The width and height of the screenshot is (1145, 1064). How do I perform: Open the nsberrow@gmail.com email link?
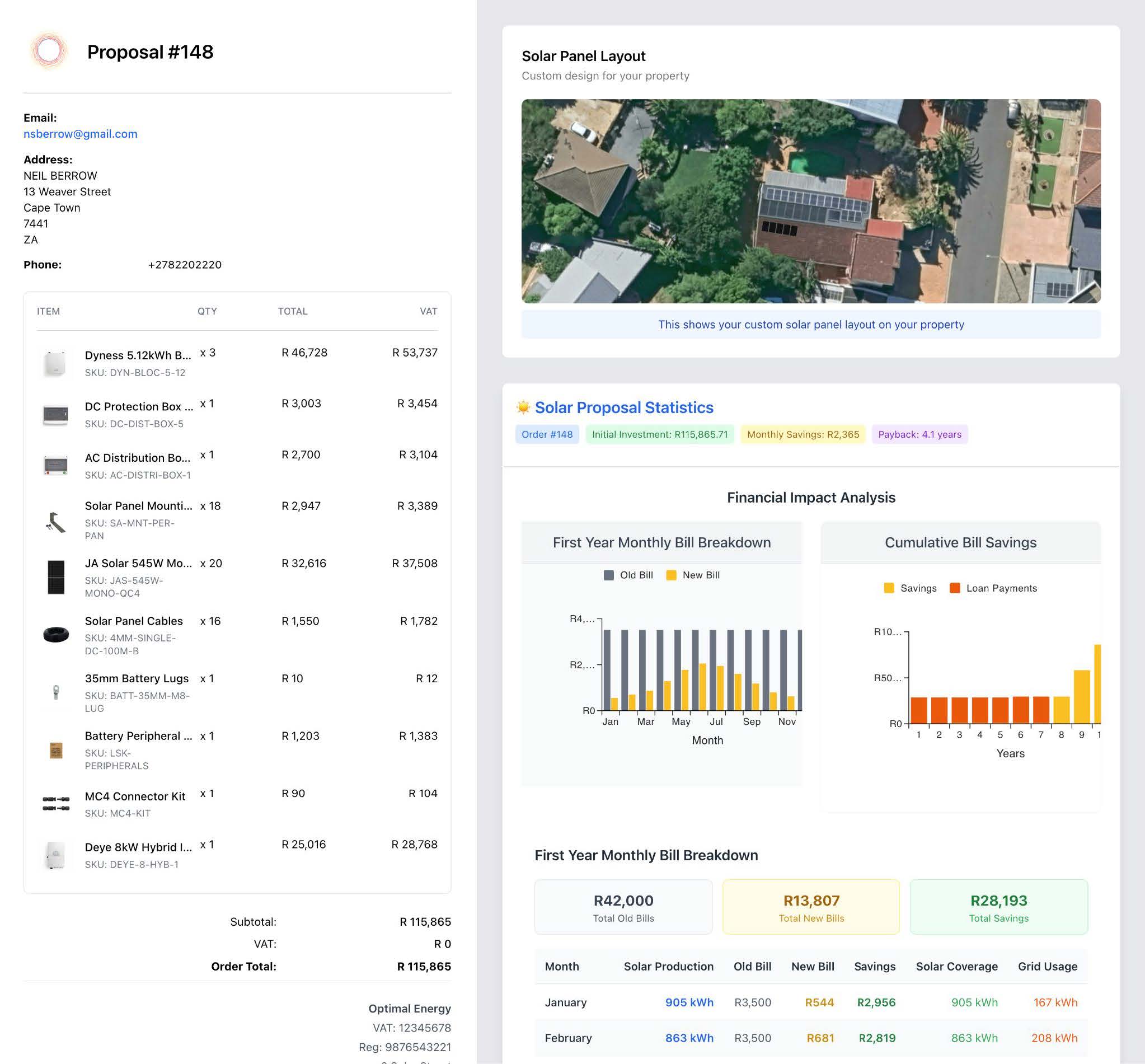tap(80, 134)
